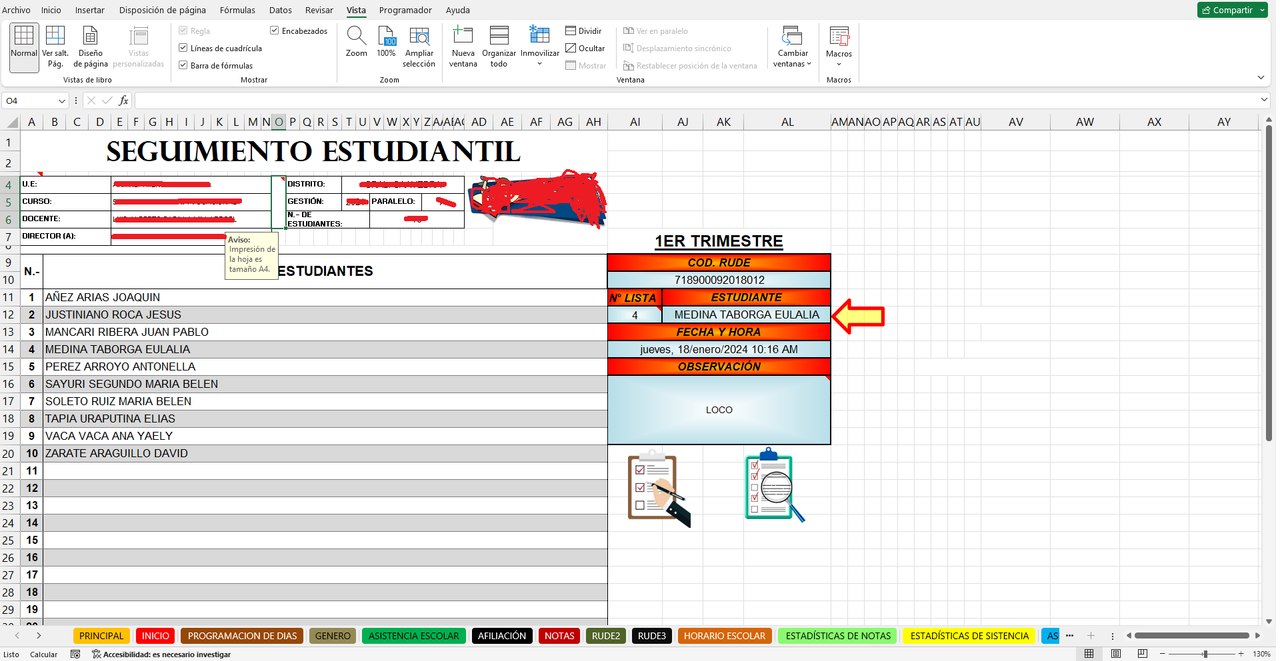
Task: Click the normal view status bar icon
Action: (x=1090, y=654)
